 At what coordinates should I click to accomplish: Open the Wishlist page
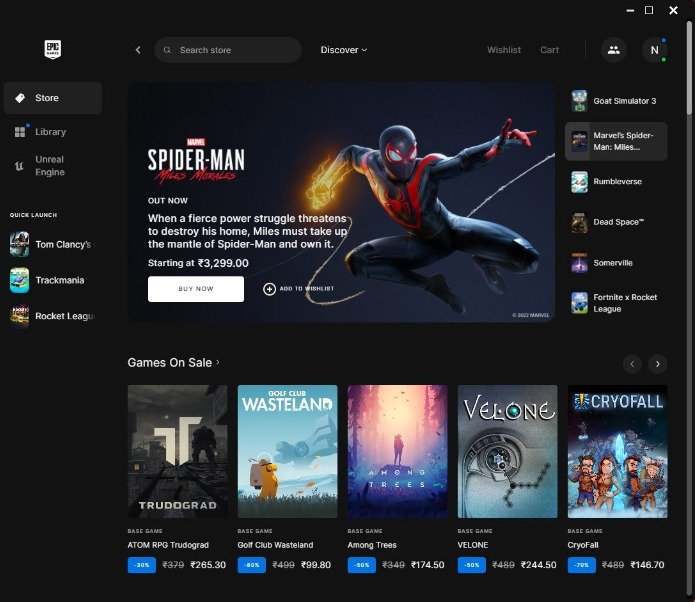[x=504, y=50]
